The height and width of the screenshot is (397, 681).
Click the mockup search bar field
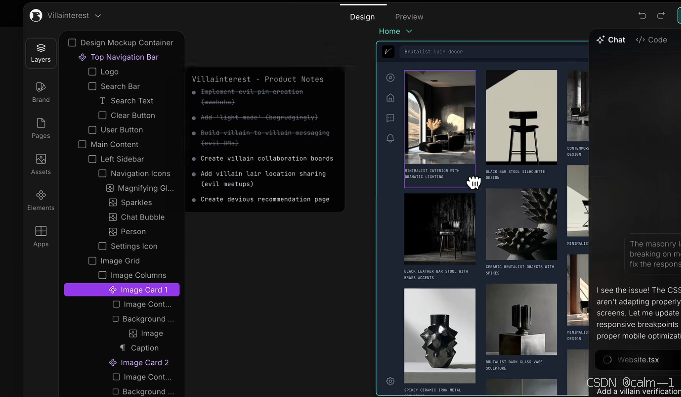click(x=494, y=51)
